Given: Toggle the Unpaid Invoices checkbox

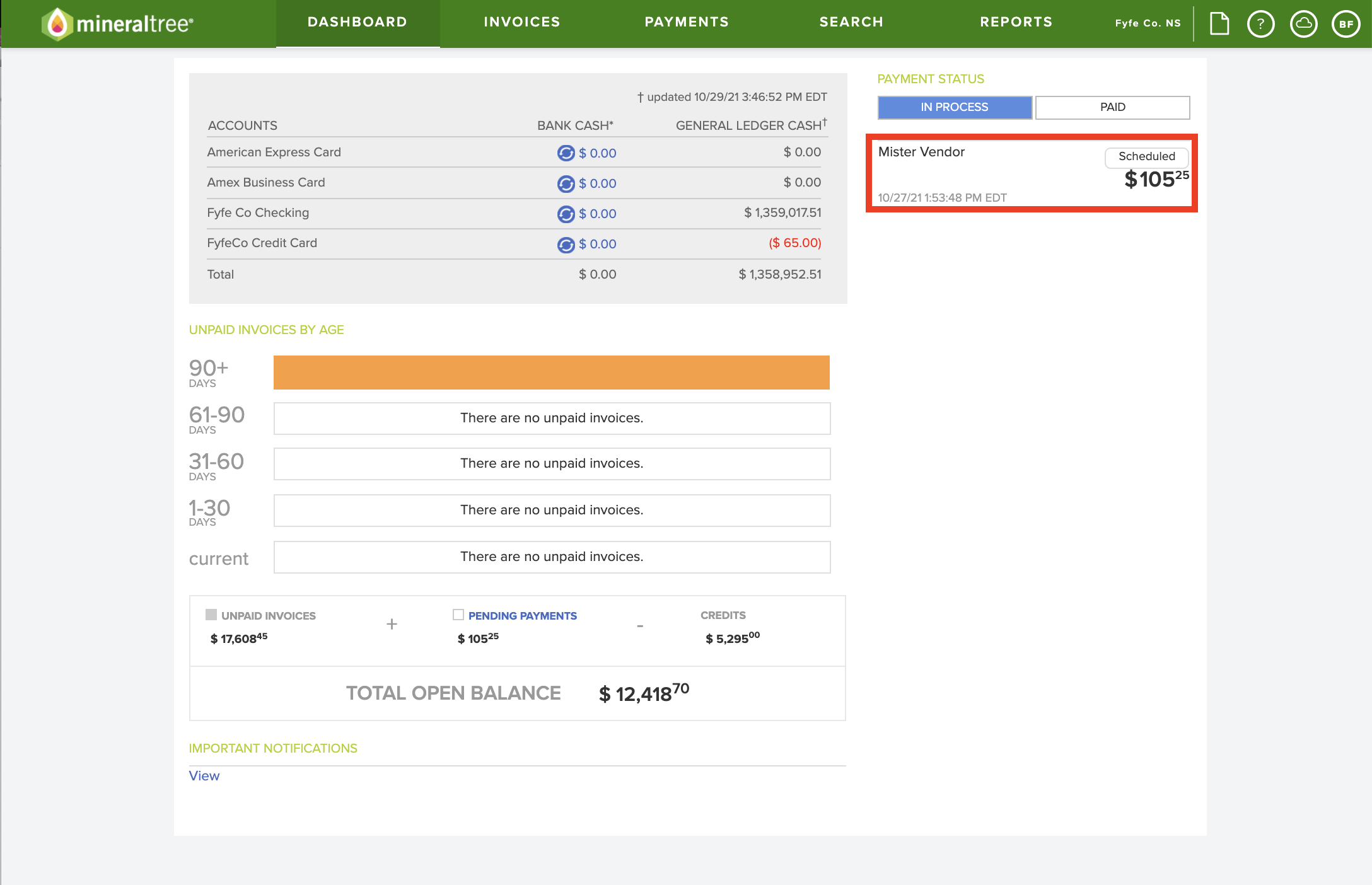Looking at the screenshot, I should coord(211,615).
